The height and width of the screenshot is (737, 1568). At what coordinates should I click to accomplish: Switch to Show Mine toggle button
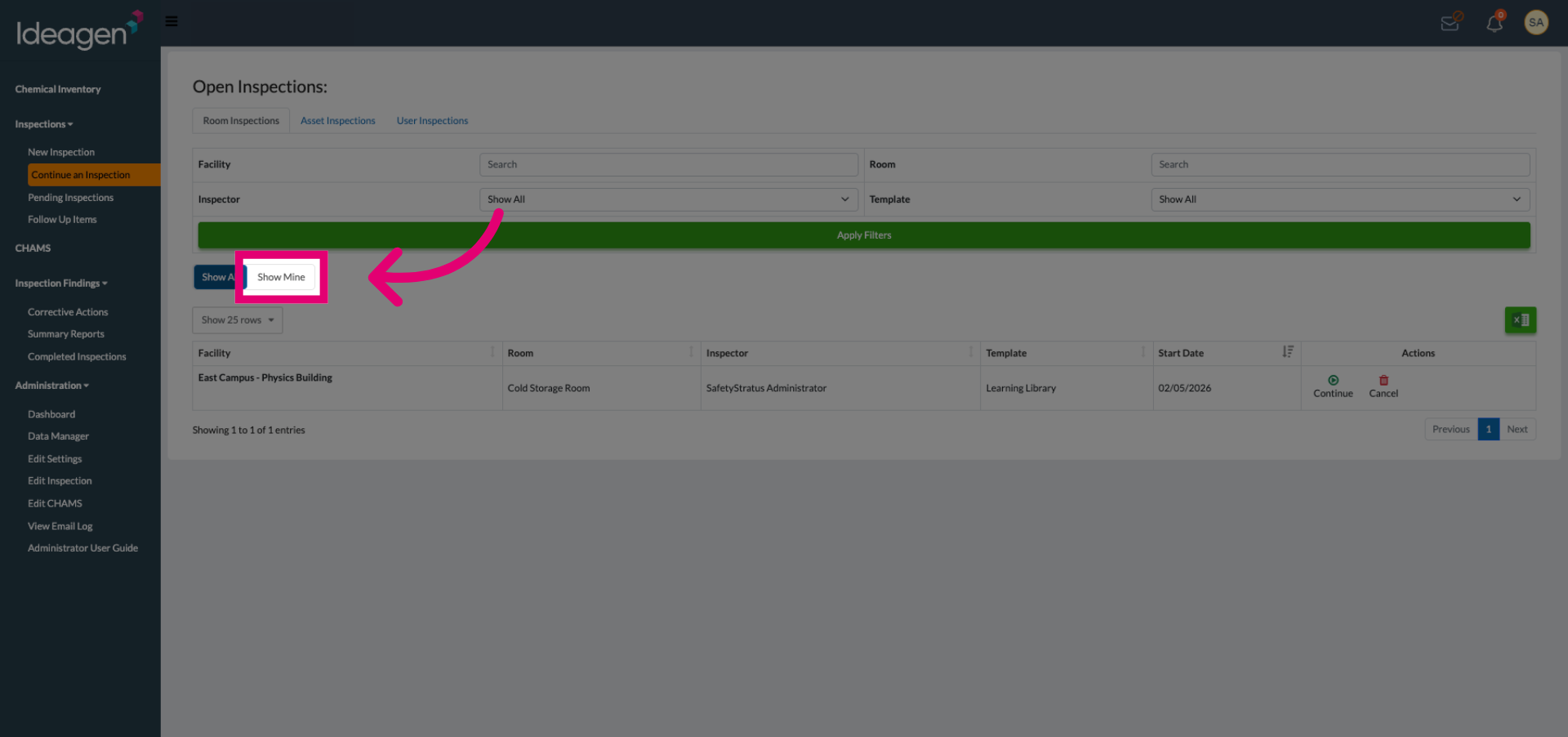coord(281,277)
